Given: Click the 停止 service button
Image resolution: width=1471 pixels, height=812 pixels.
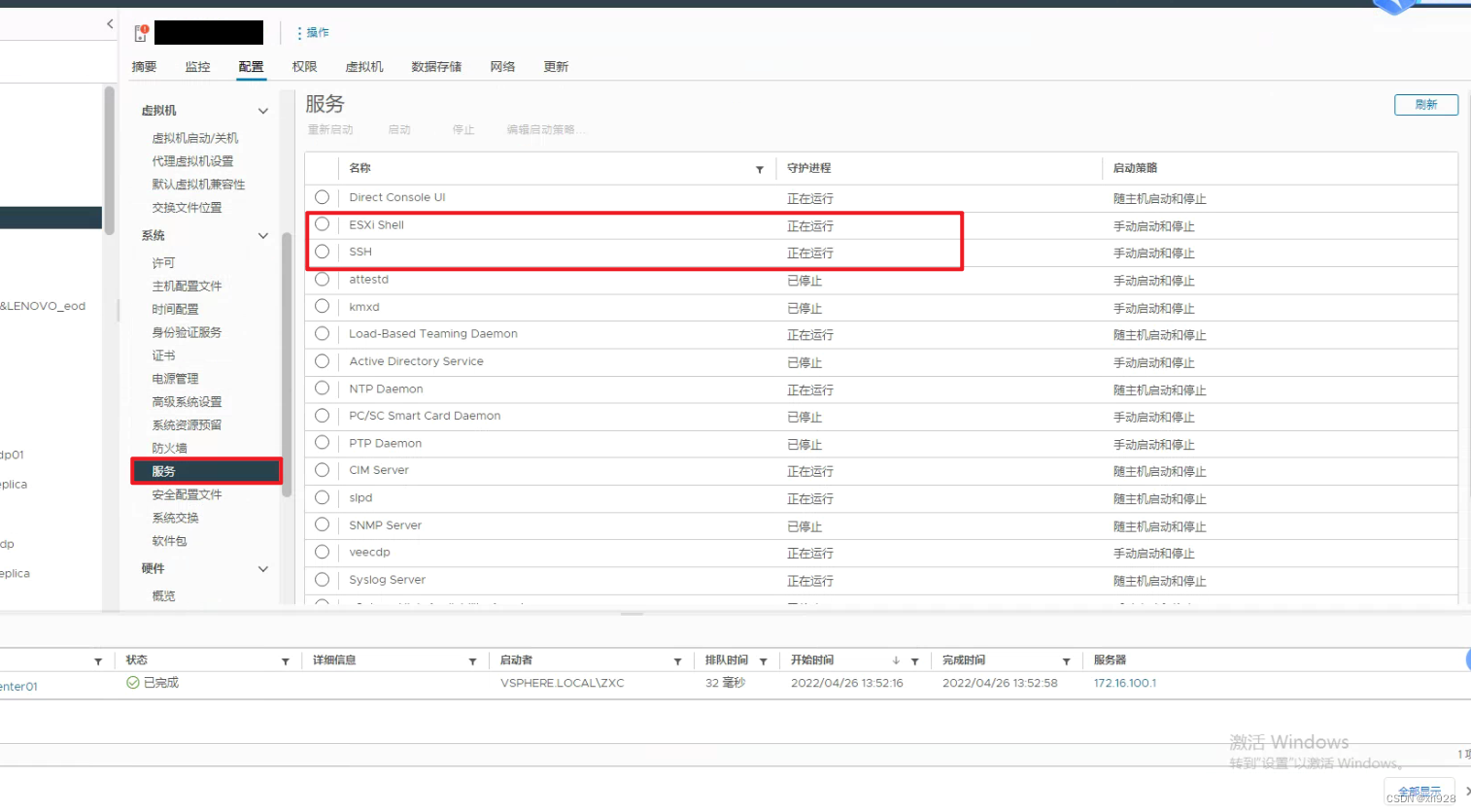Looking at the screenshot, I should [x=463, y=130].
